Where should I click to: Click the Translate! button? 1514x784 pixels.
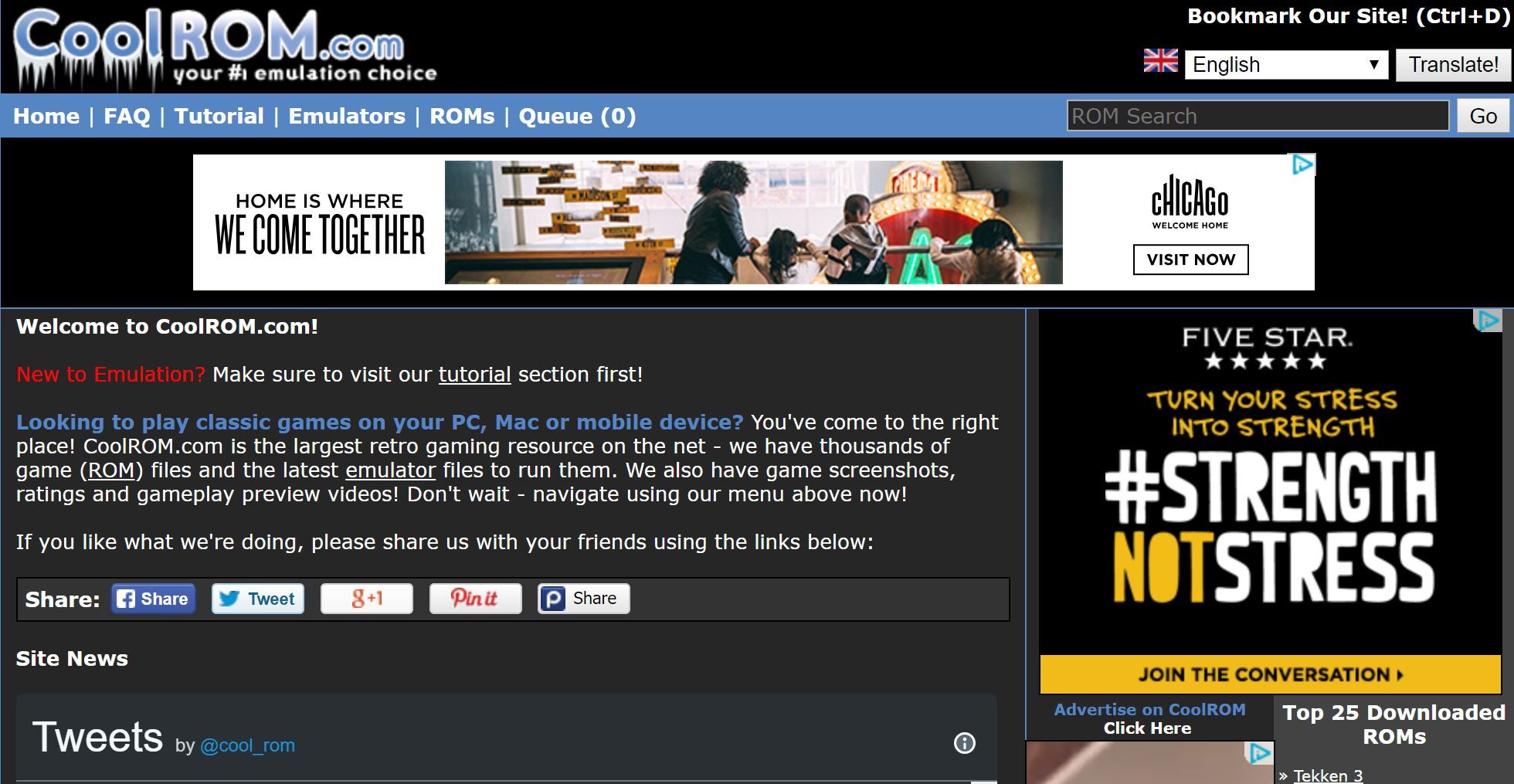1453,64
